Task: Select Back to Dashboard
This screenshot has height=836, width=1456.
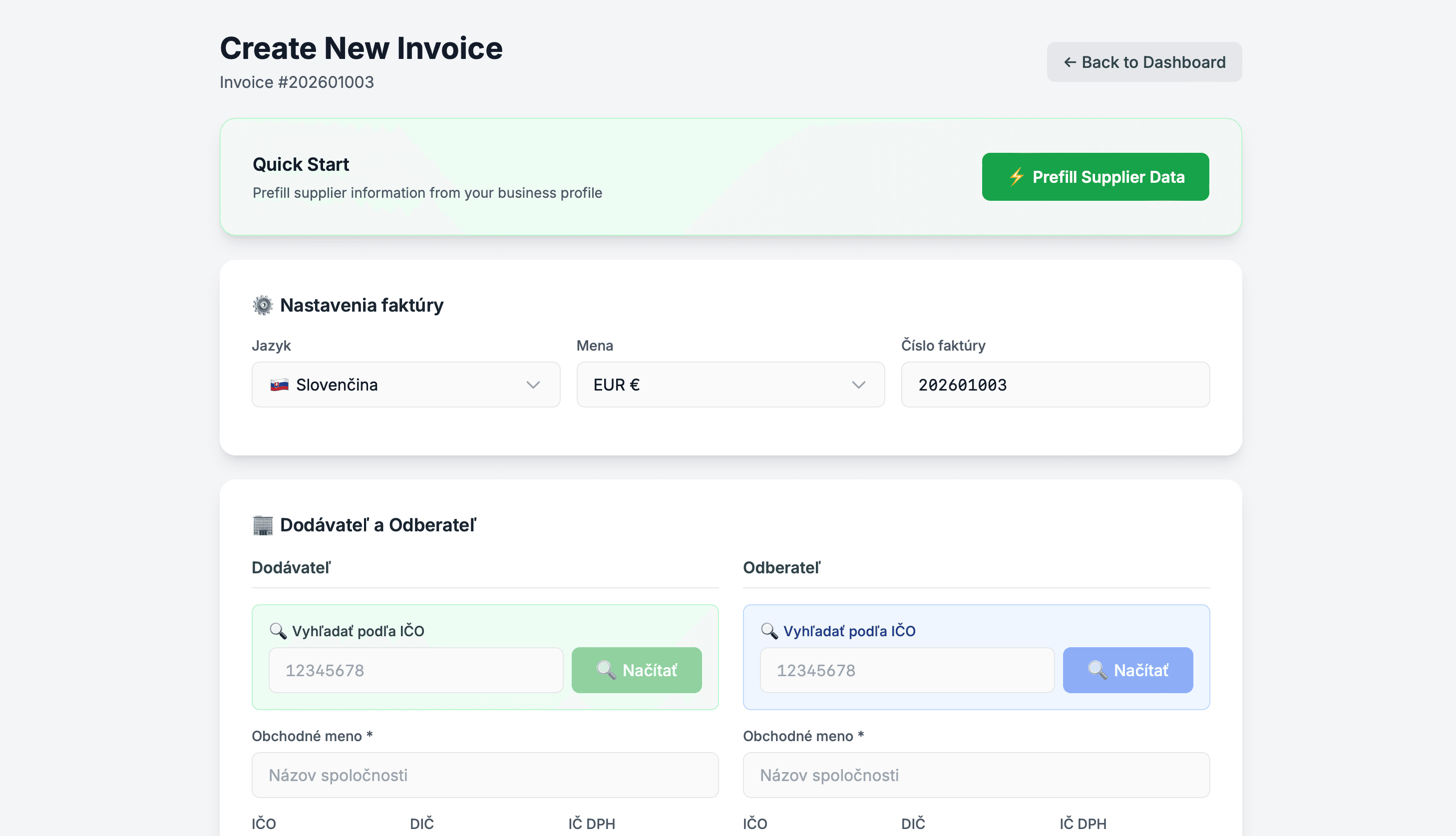Action: [x=1144, y=62]
